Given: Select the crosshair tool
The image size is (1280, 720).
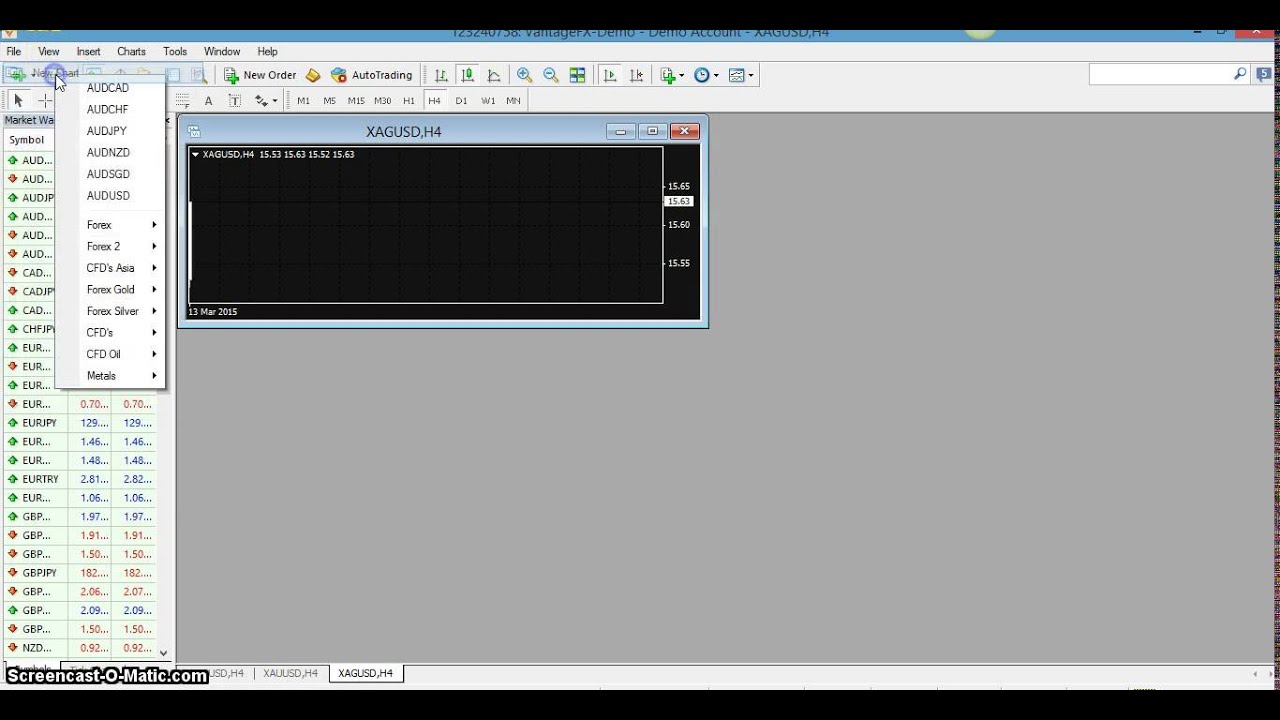Looking at the screenshot, I should click(x=44, y=100).
